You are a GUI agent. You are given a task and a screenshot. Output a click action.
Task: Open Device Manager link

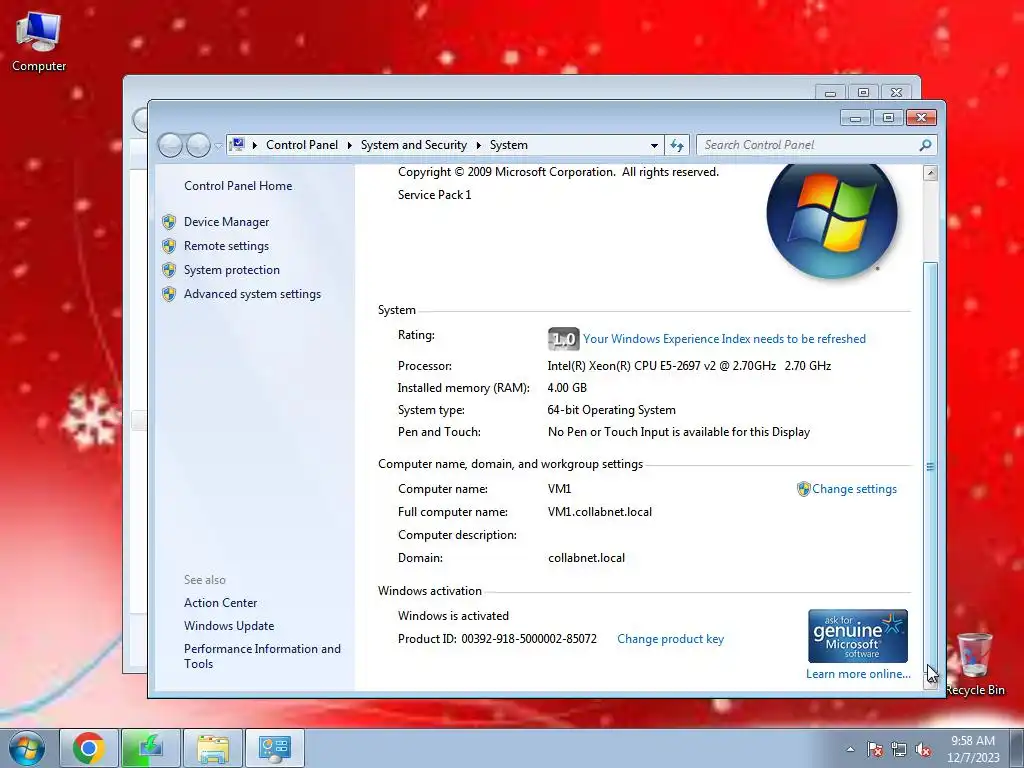coord(227,222)
